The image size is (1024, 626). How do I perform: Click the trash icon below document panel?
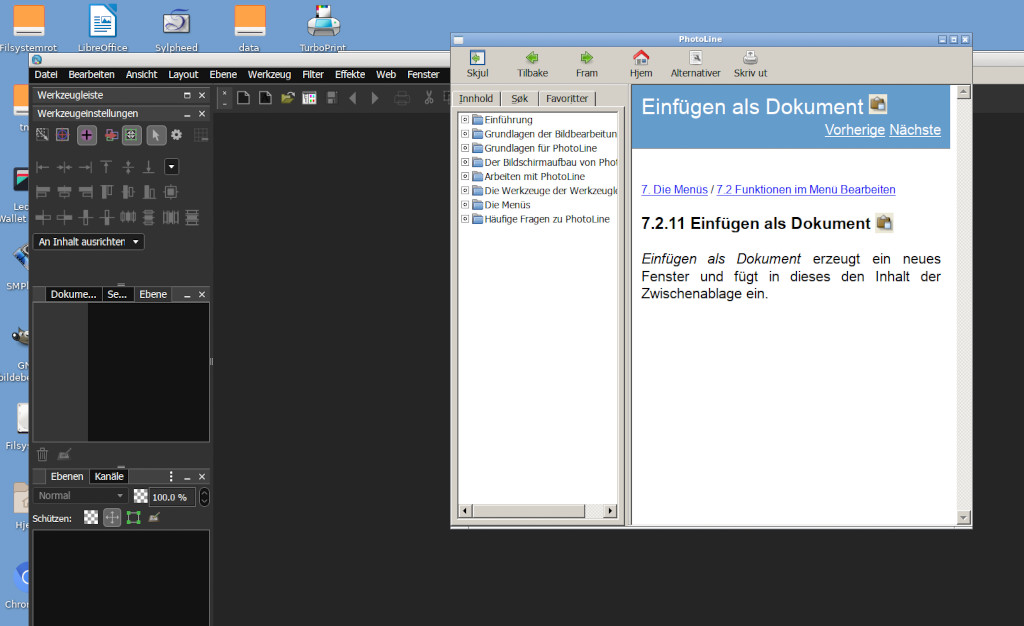coord(42,454)
